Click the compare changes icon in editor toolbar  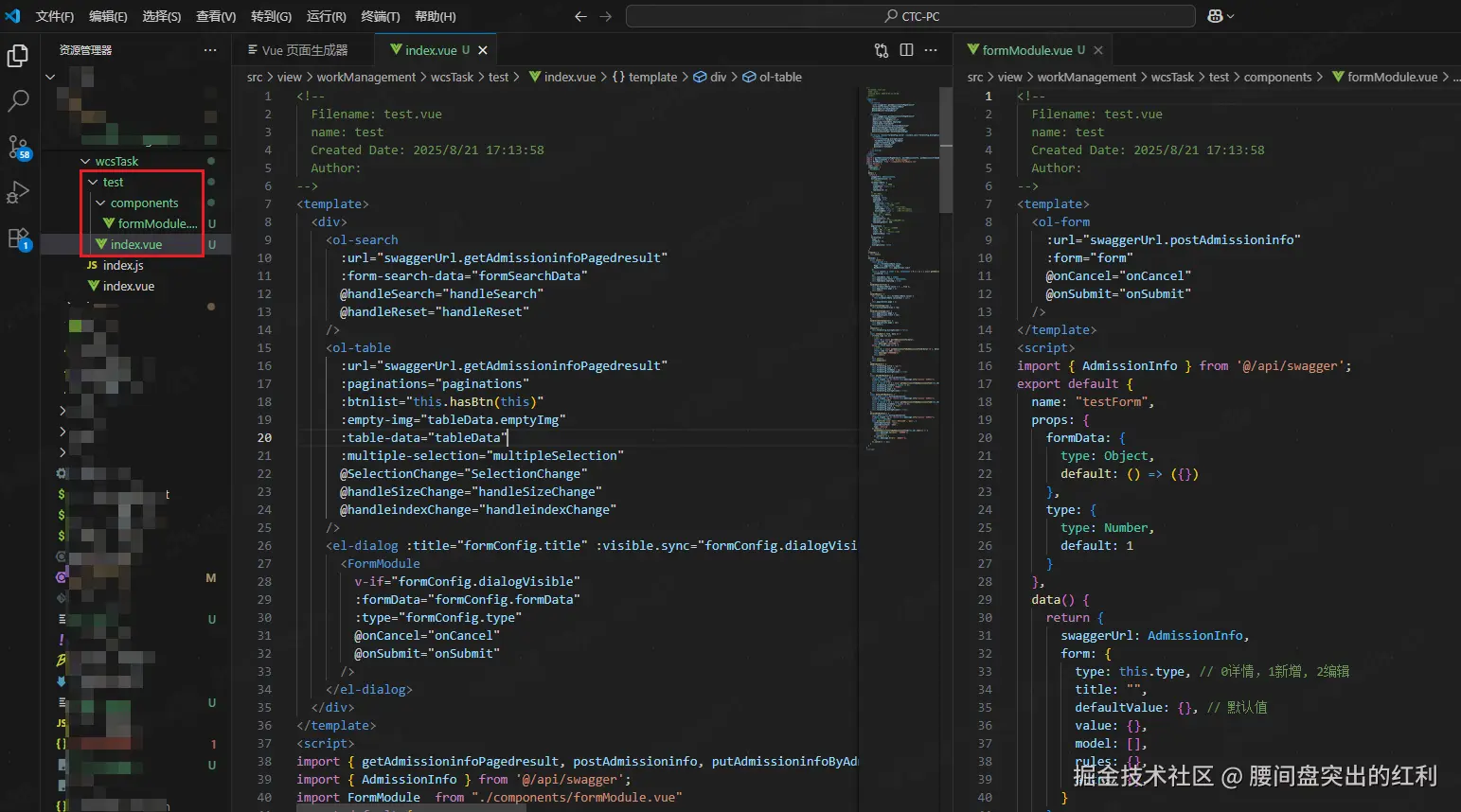882,50
